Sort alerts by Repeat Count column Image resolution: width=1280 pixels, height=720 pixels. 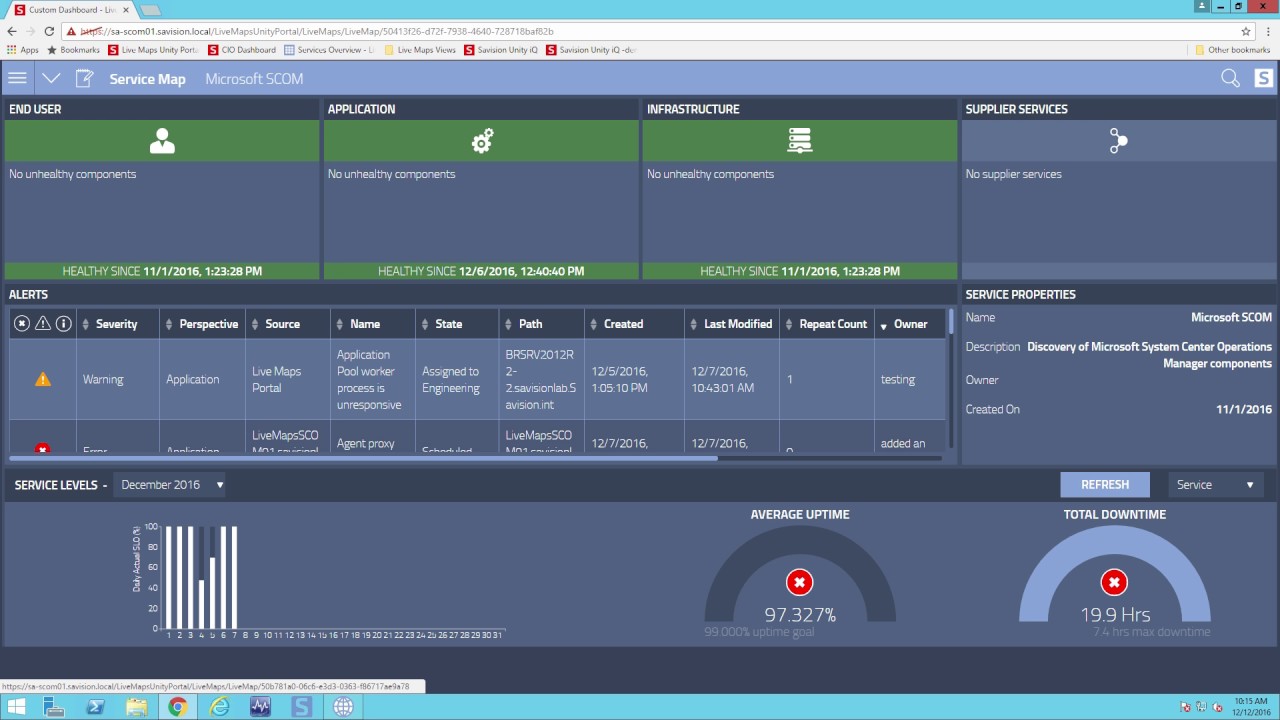pyautogui.click(x=827, y=324)
